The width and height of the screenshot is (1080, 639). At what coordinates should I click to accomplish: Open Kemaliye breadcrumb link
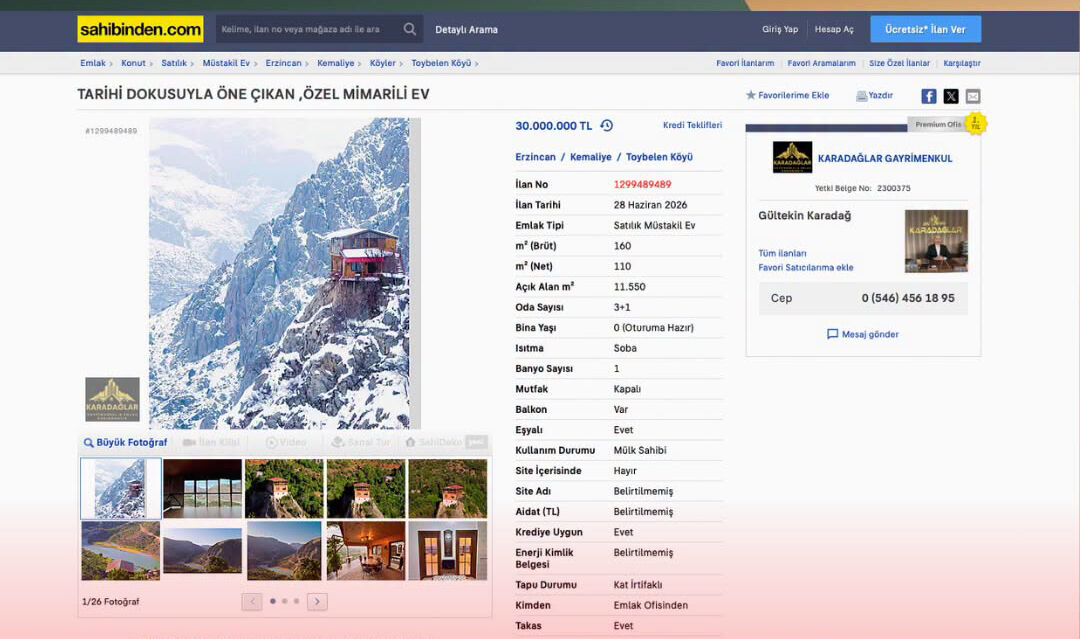[x=335, y=63]
